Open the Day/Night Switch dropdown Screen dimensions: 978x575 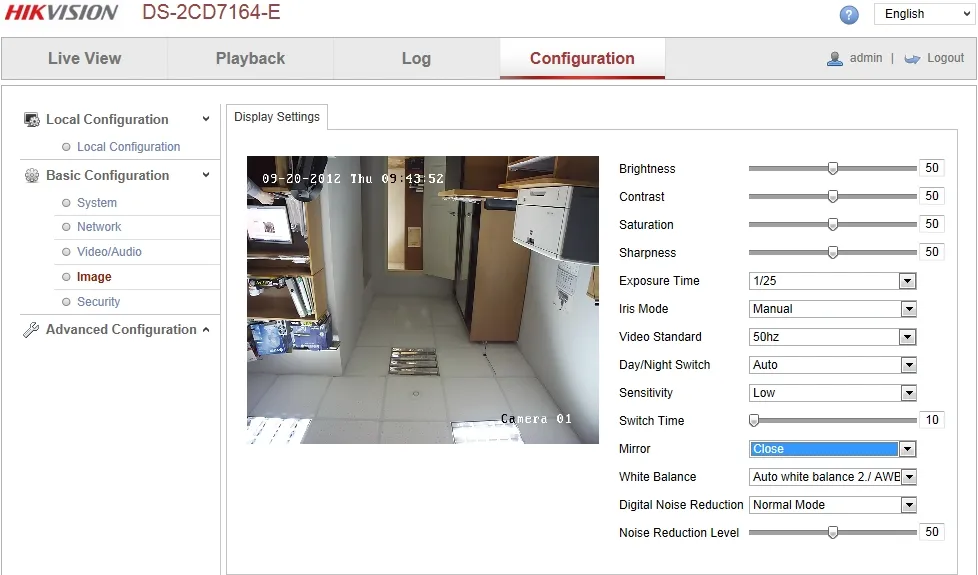pyautogui.click(x=832, y=365)
